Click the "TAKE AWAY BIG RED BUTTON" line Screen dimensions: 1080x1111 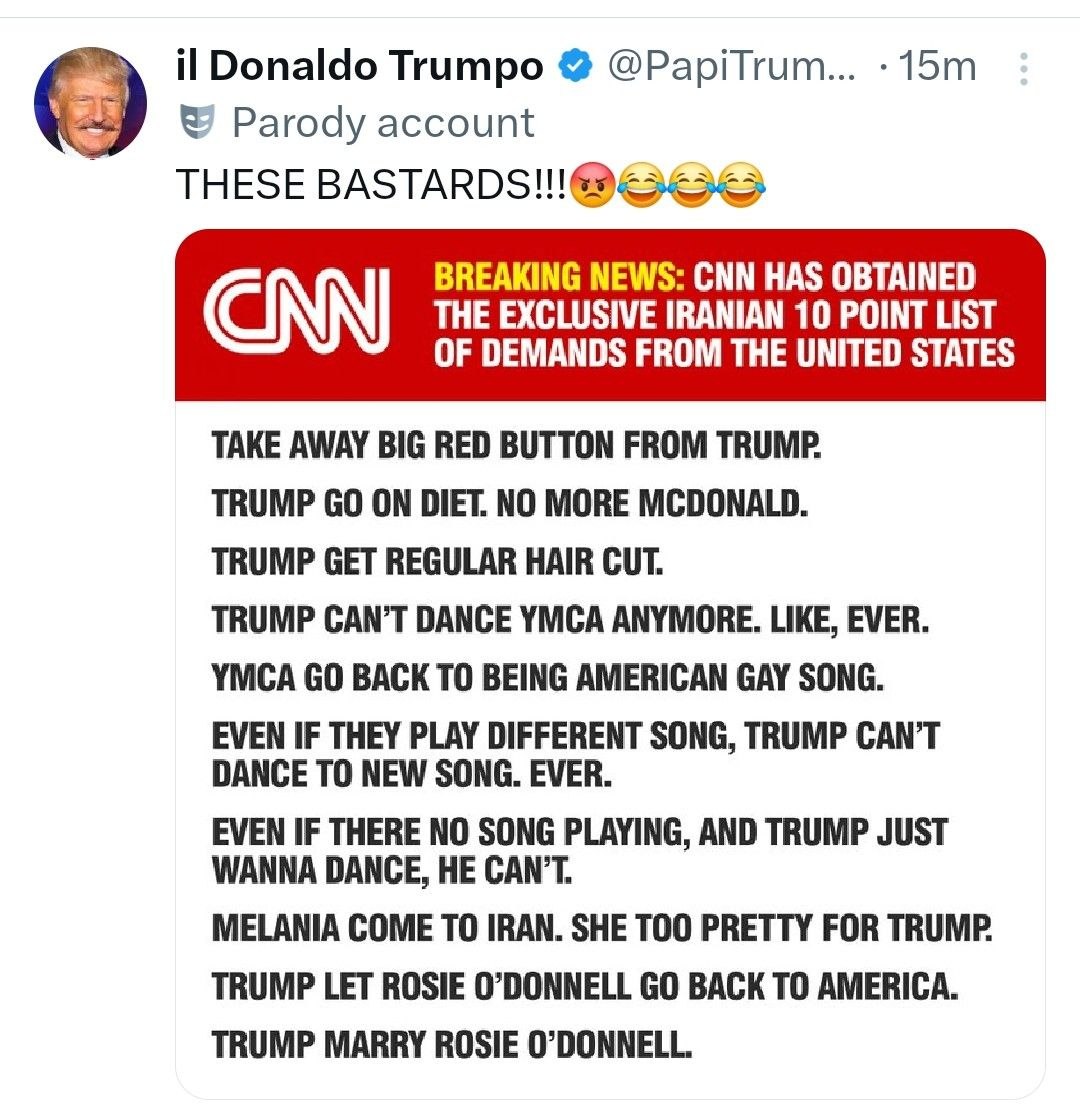tap(517, 446)
